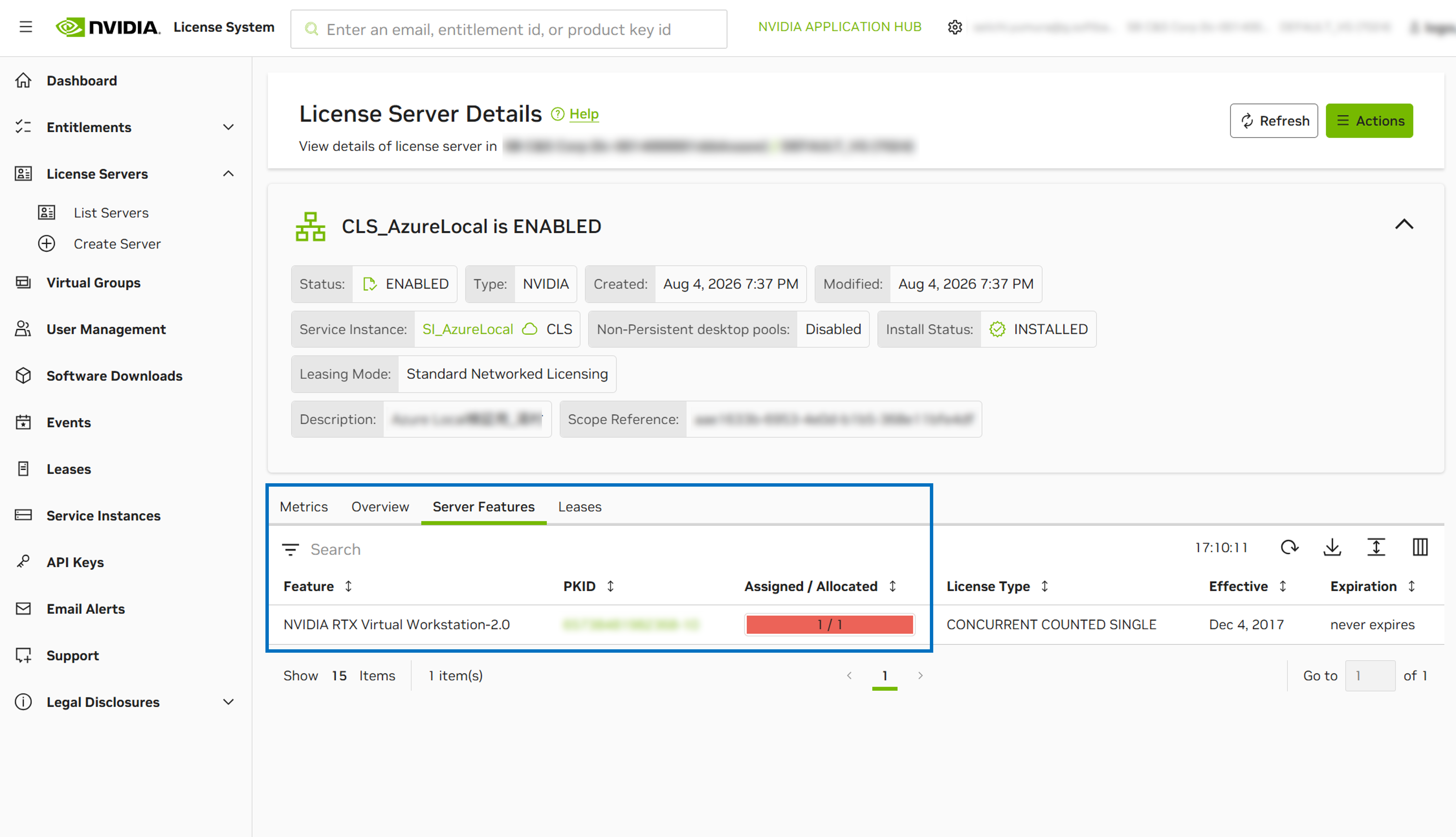
Task: Focus the email or entitlement search field
Action: click(509, 29)
